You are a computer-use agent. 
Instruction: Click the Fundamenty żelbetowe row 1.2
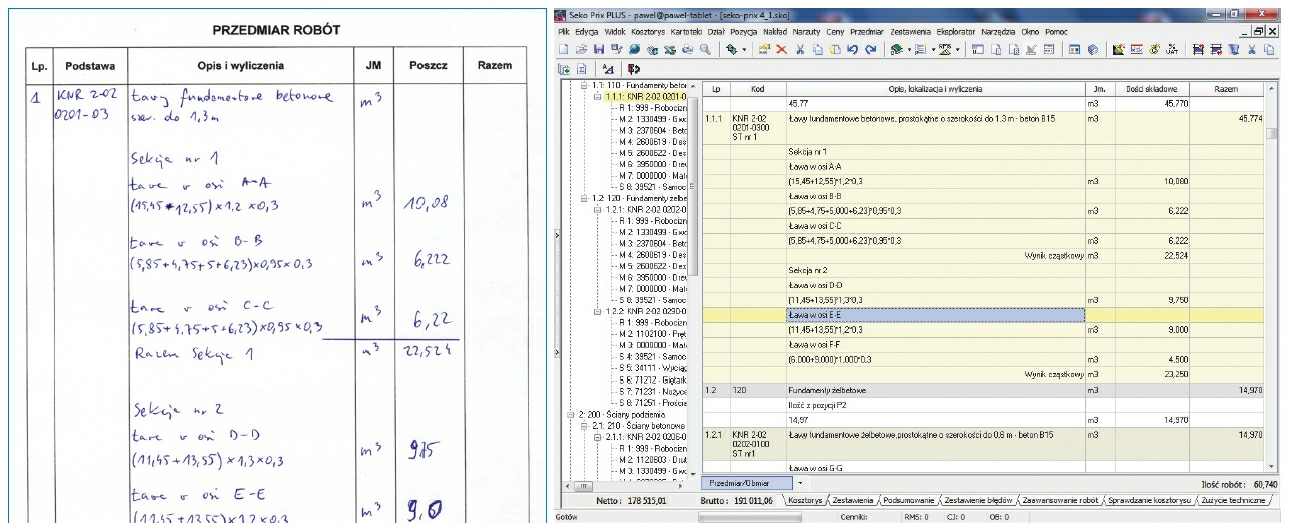(x=934, y=388)
